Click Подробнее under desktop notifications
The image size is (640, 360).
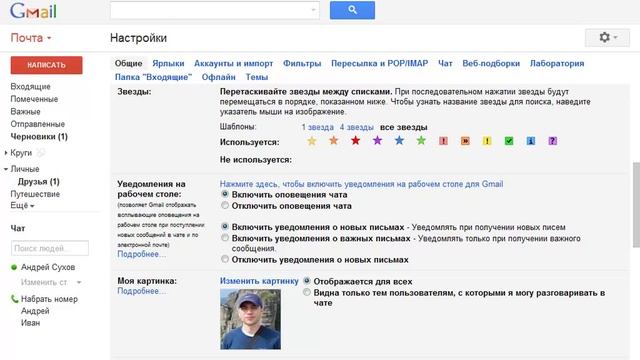click(x=141, y=254)
